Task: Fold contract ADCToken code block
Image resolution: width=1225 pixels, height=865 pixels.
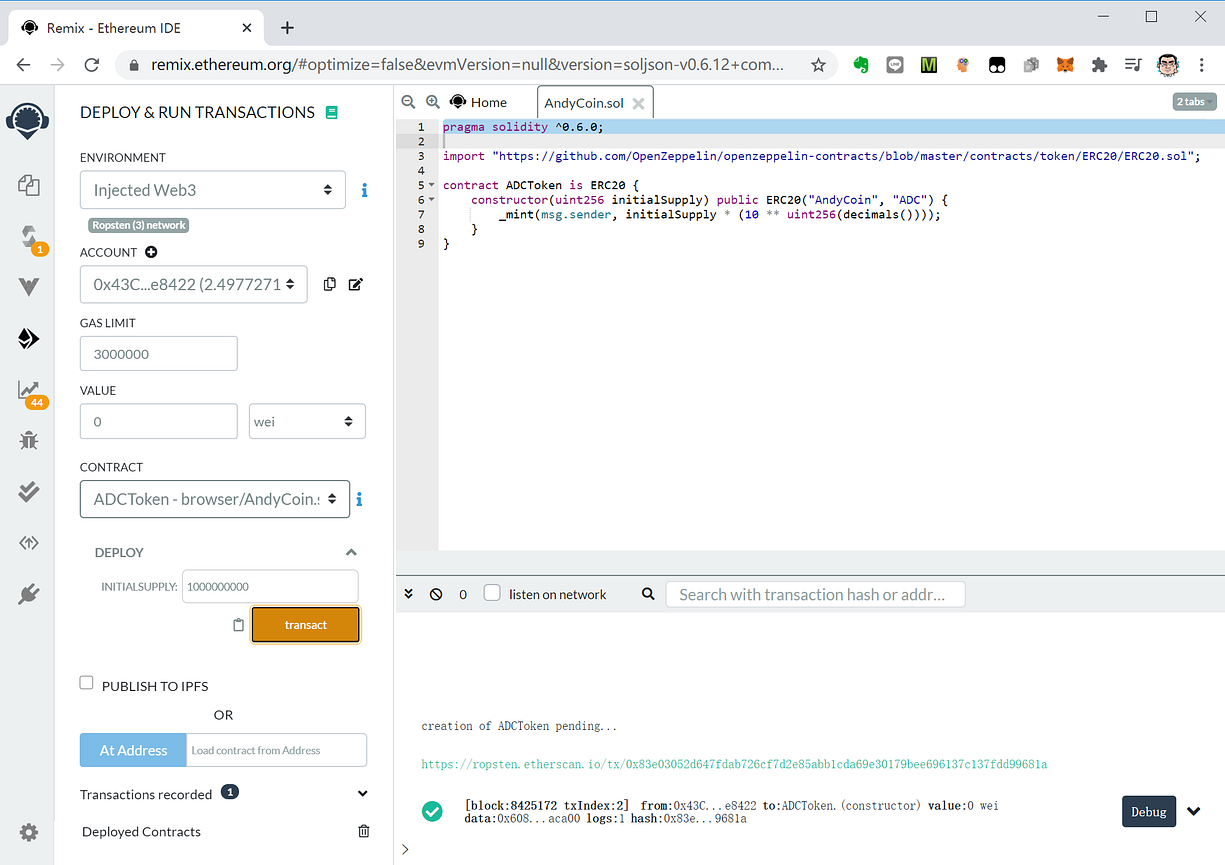Action: coord(431,185)
